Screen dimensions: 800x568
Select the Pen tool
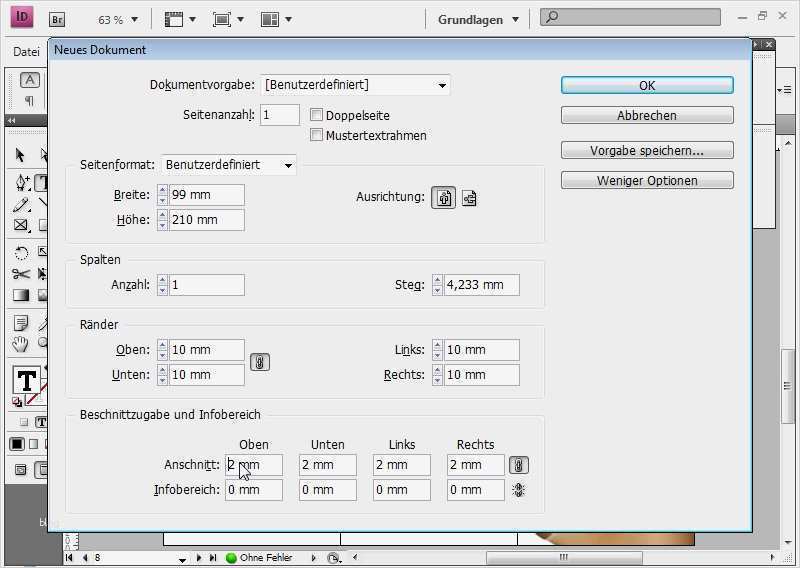(x=22, y=183)
